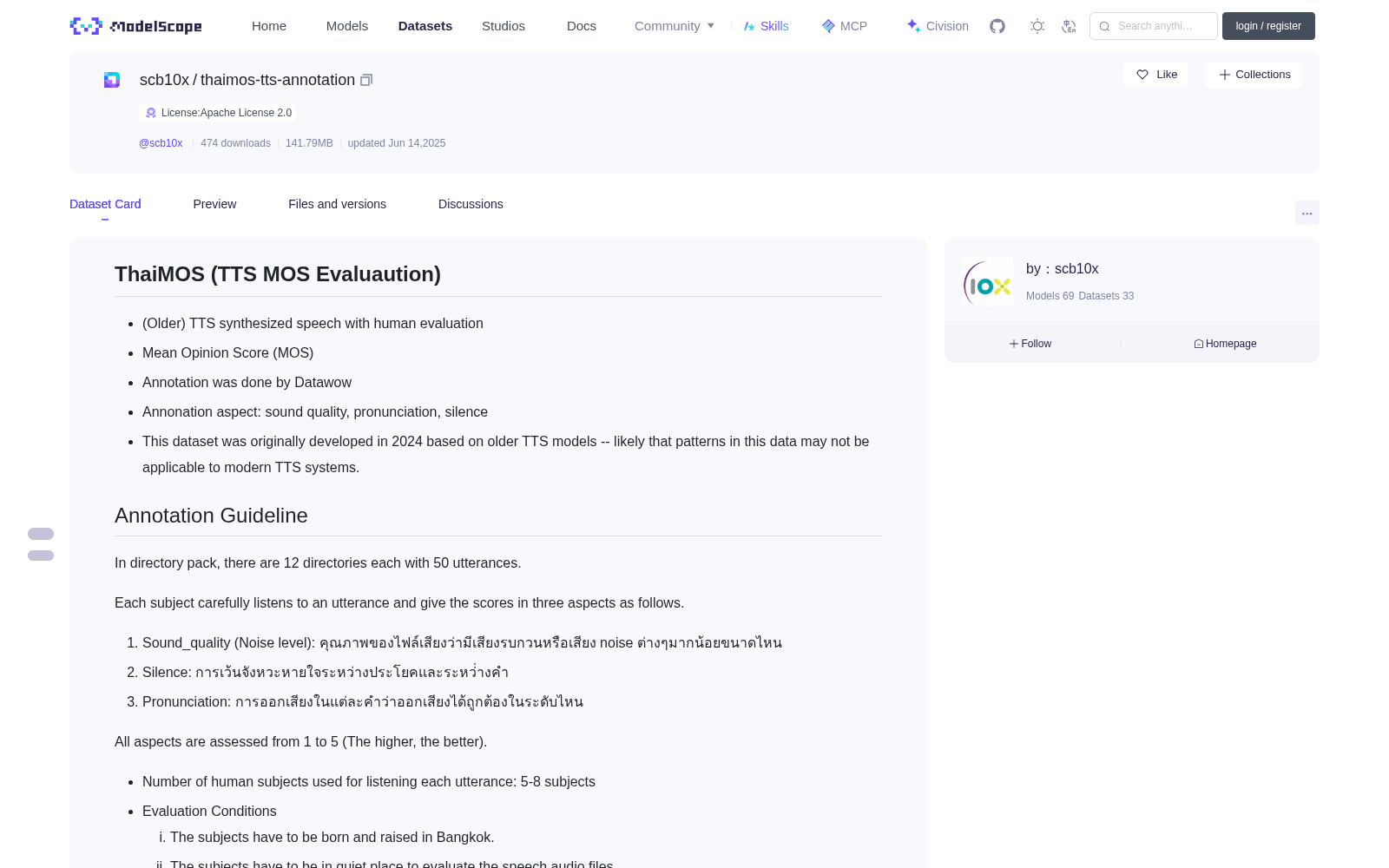Click the Datasets 33 count
The image size is (1389, 868).
point(1106,296)
